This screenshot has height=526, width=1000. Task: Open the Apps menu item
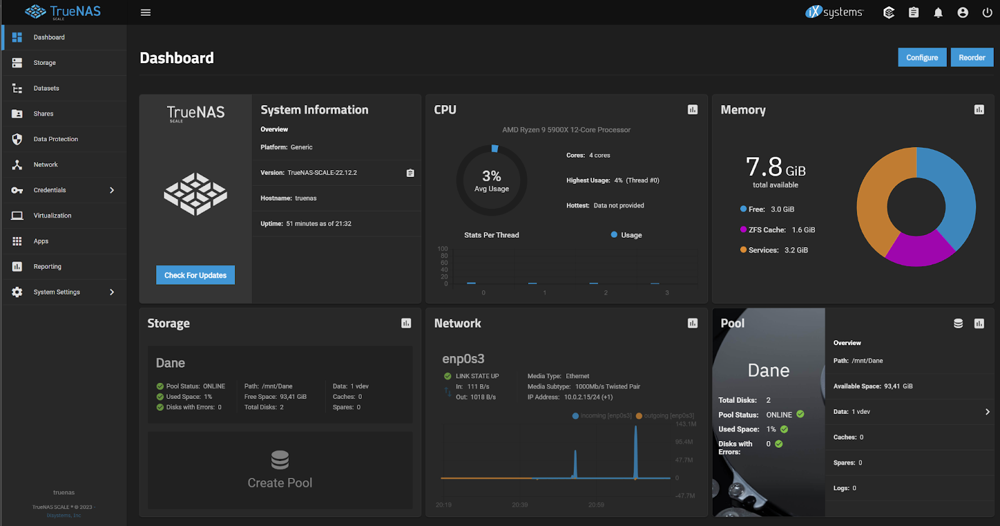[x=64, y=241]
